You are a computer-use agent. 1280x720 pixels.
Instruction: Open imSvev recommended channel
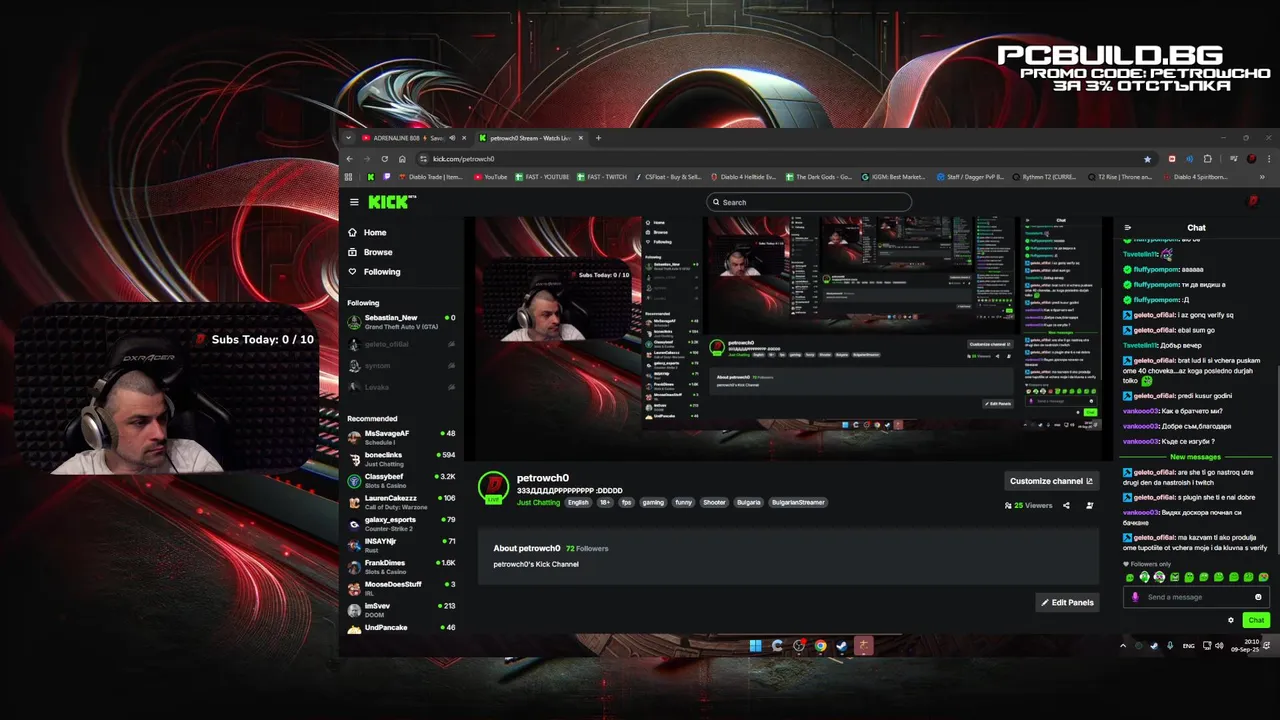coord(401,610)
